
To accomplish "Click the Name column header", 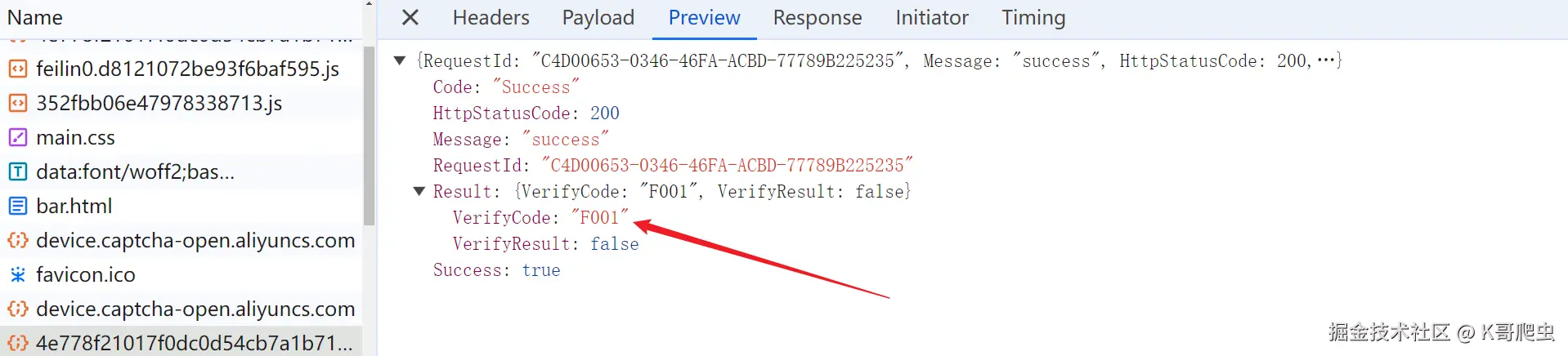I will point(35,17).
